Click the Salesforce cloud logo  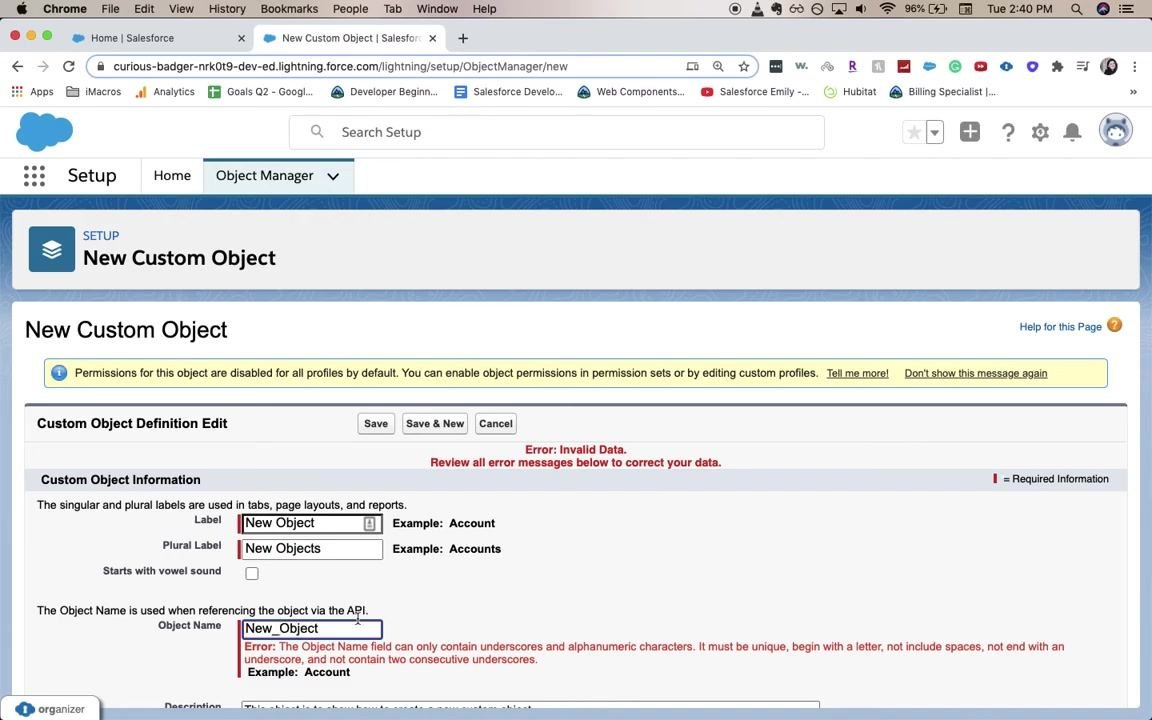pyautogui.click(x=44, y=132)
